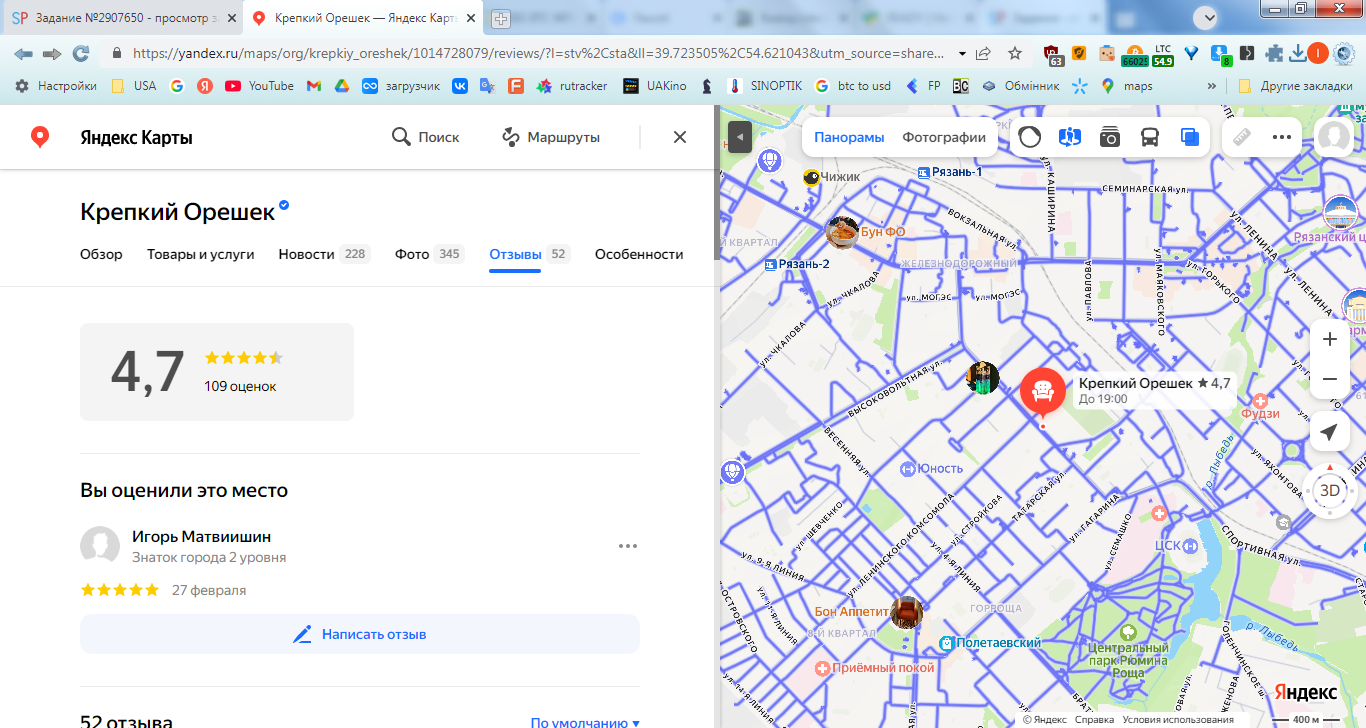Open the user profile avatar on map
Screen dimensions: 1366x728
click(1335, 137)
